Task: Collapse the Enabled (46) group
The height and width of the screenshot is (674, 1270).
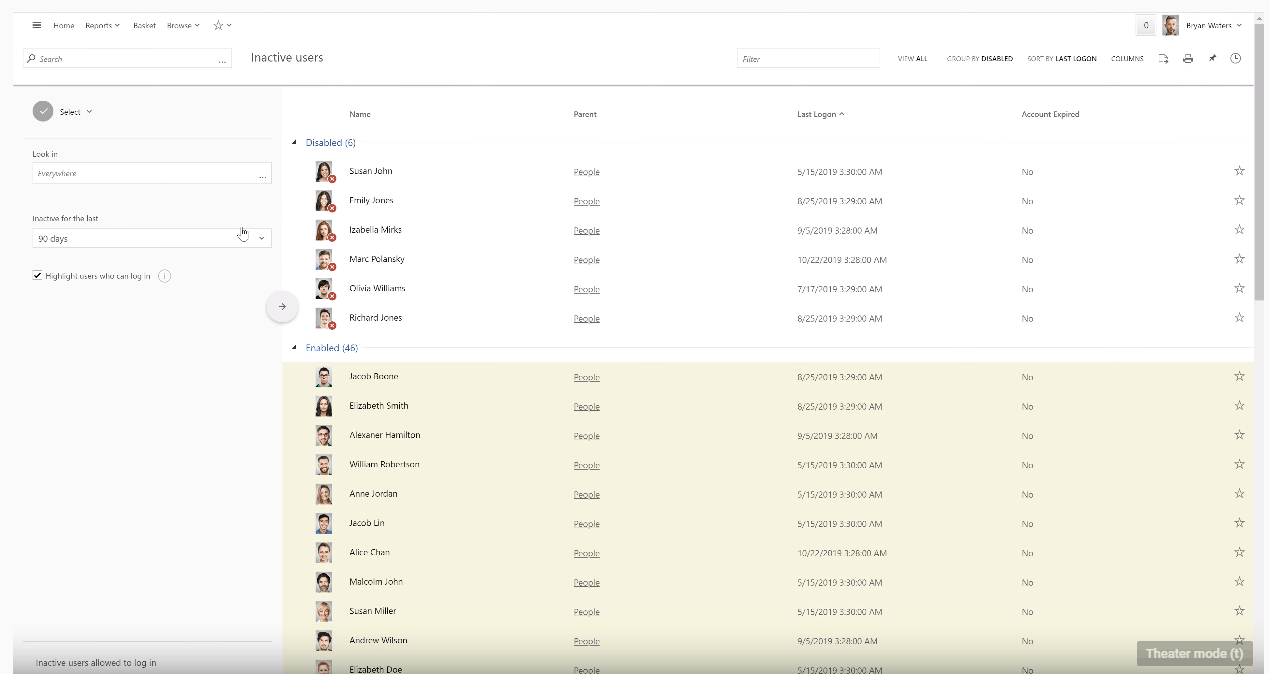Action: (x=294, y=348)
